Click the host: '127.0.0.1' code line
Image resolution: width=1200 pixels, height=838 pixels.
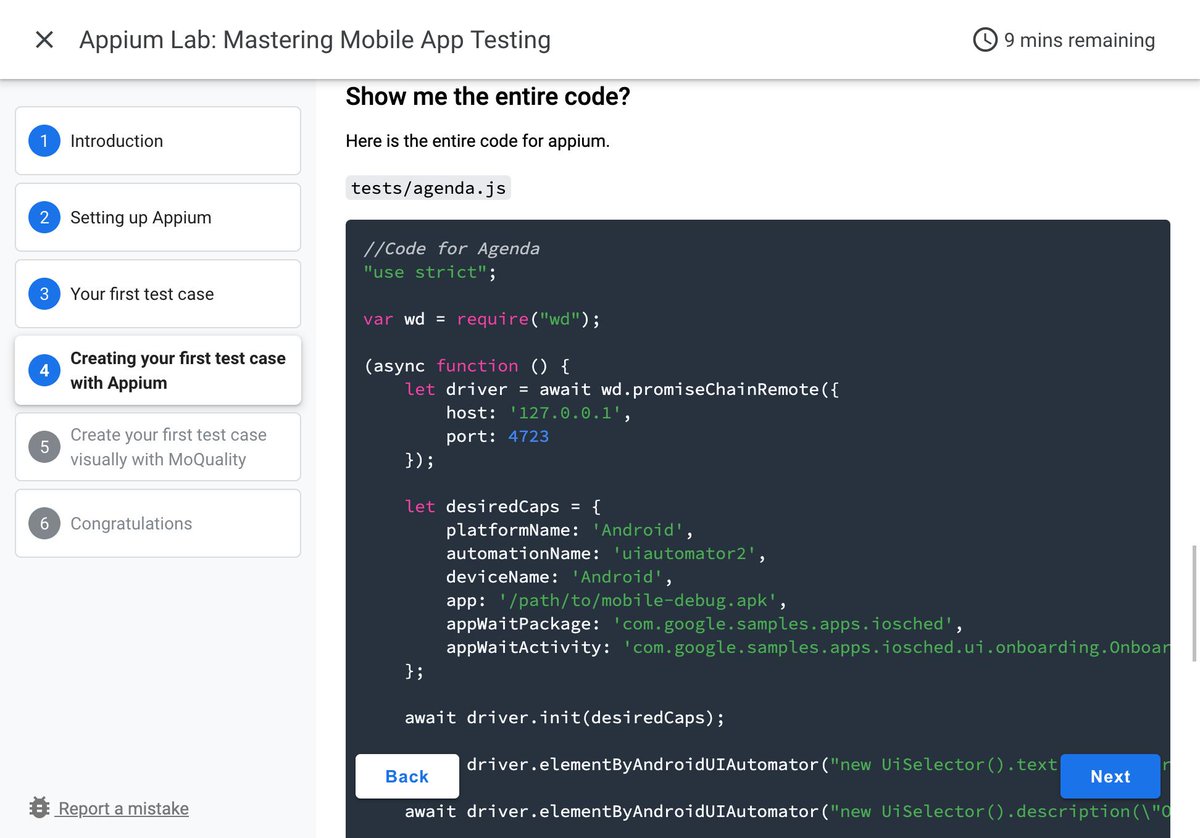point(538,413)
